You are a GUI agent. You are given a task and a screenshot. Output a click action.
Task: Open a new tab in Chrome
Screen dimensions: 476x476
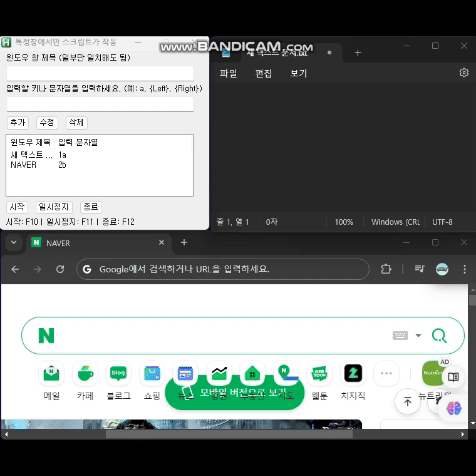[x=184, y=242]
